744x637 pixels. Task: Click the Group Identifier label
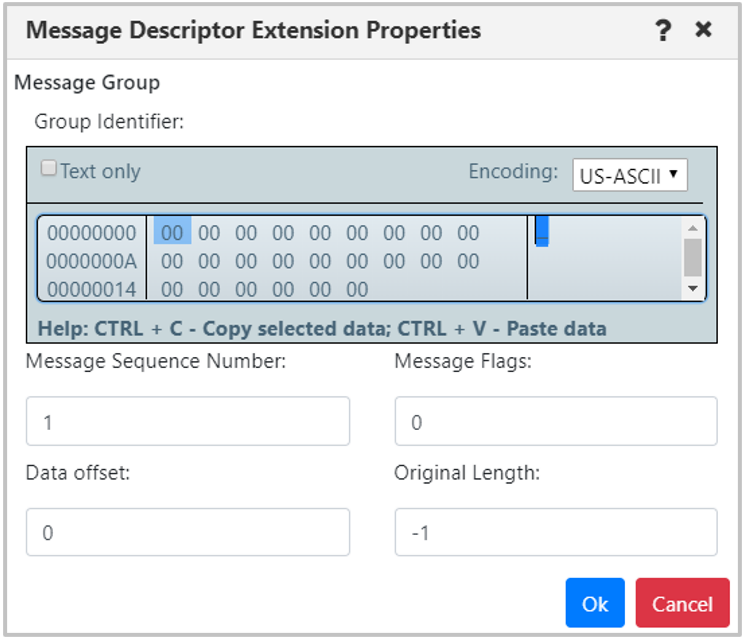click(109, 122)
